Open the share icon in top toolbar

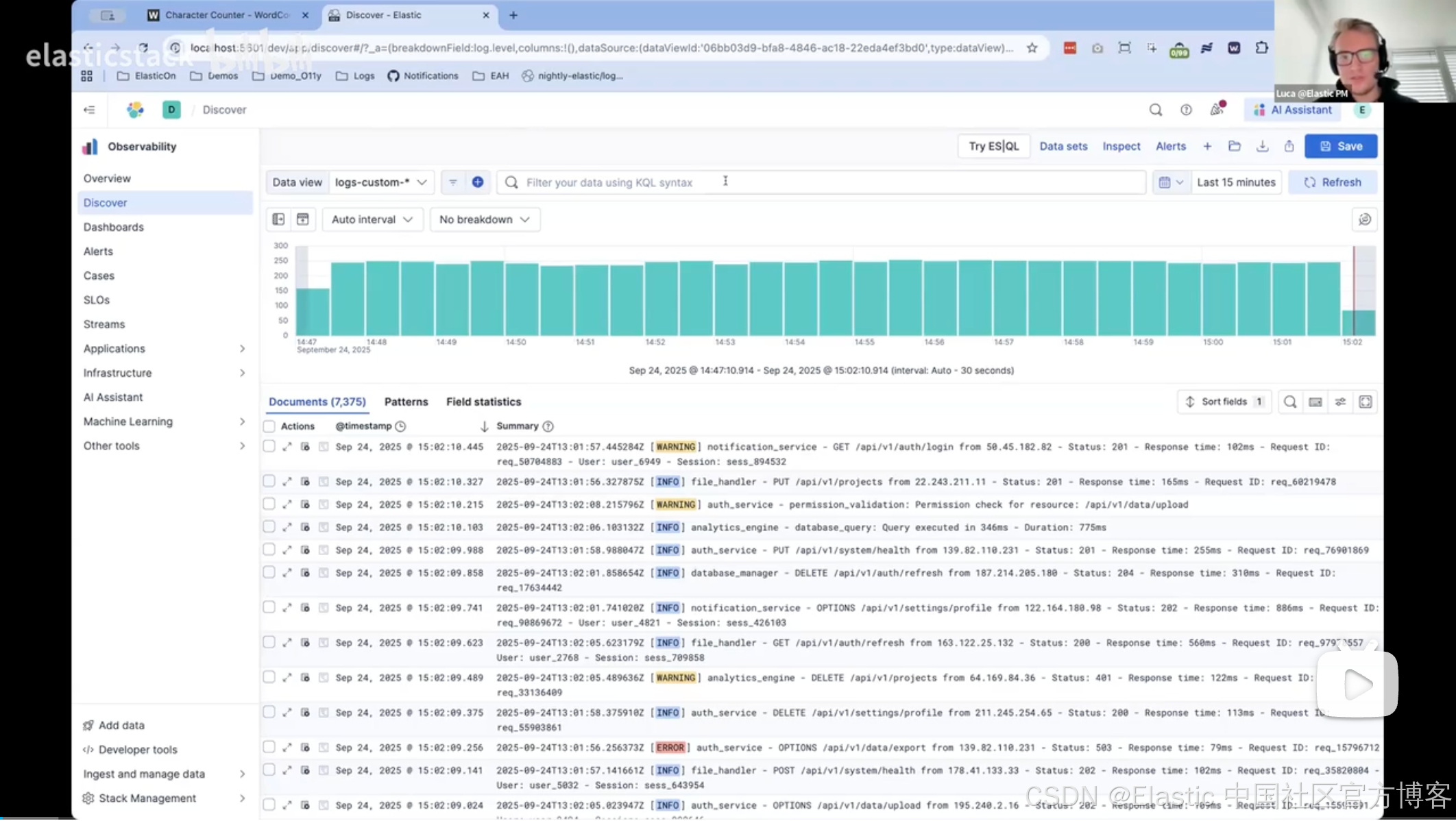coord(1289,147)
